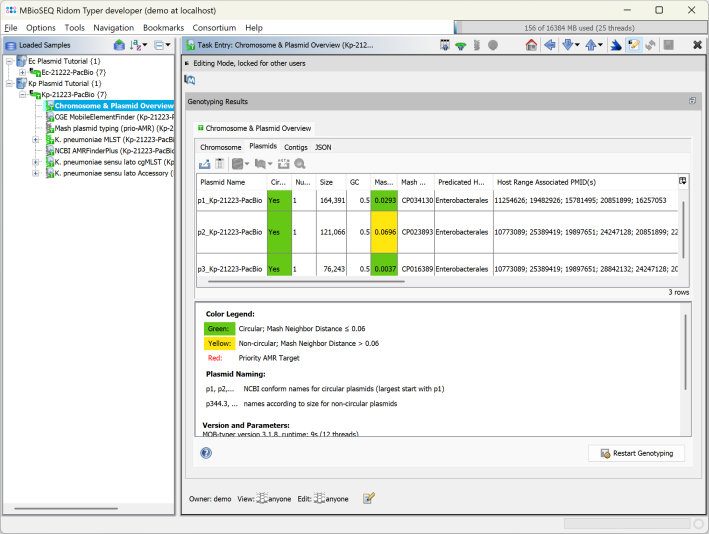Open the sort order dropdown in Loaded Samples
The image size is (709, 534).
click(139, 45)
